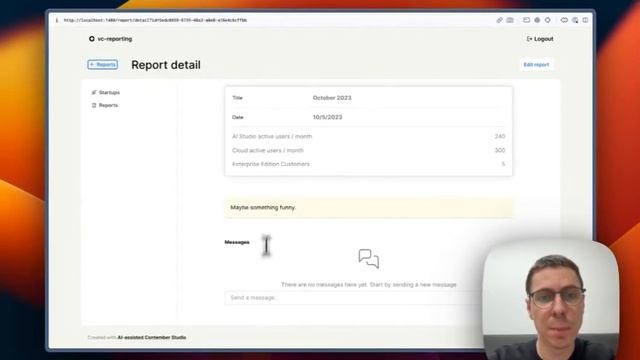The width and height of the screenshot is (640, 360).
Task: Go back using the Reports button
Action: pos(102,64)
